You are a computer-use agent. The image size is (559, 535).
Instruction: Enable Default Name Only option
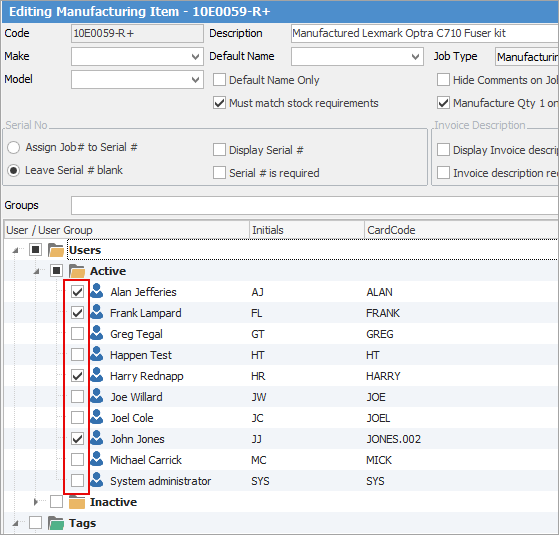click(219, 80)
